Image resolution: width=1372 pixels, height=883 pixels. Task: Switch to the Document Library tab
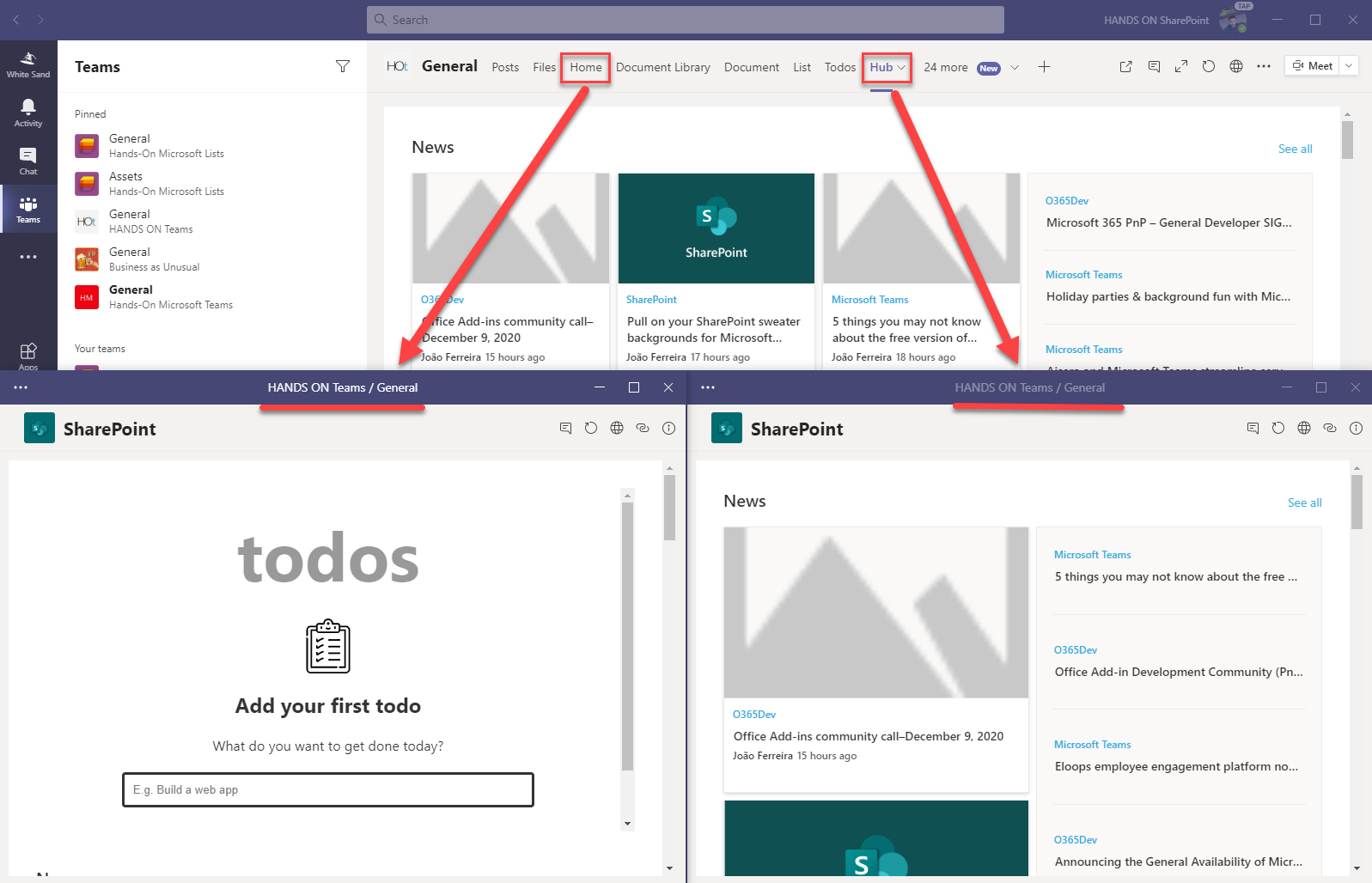point(662,67)
